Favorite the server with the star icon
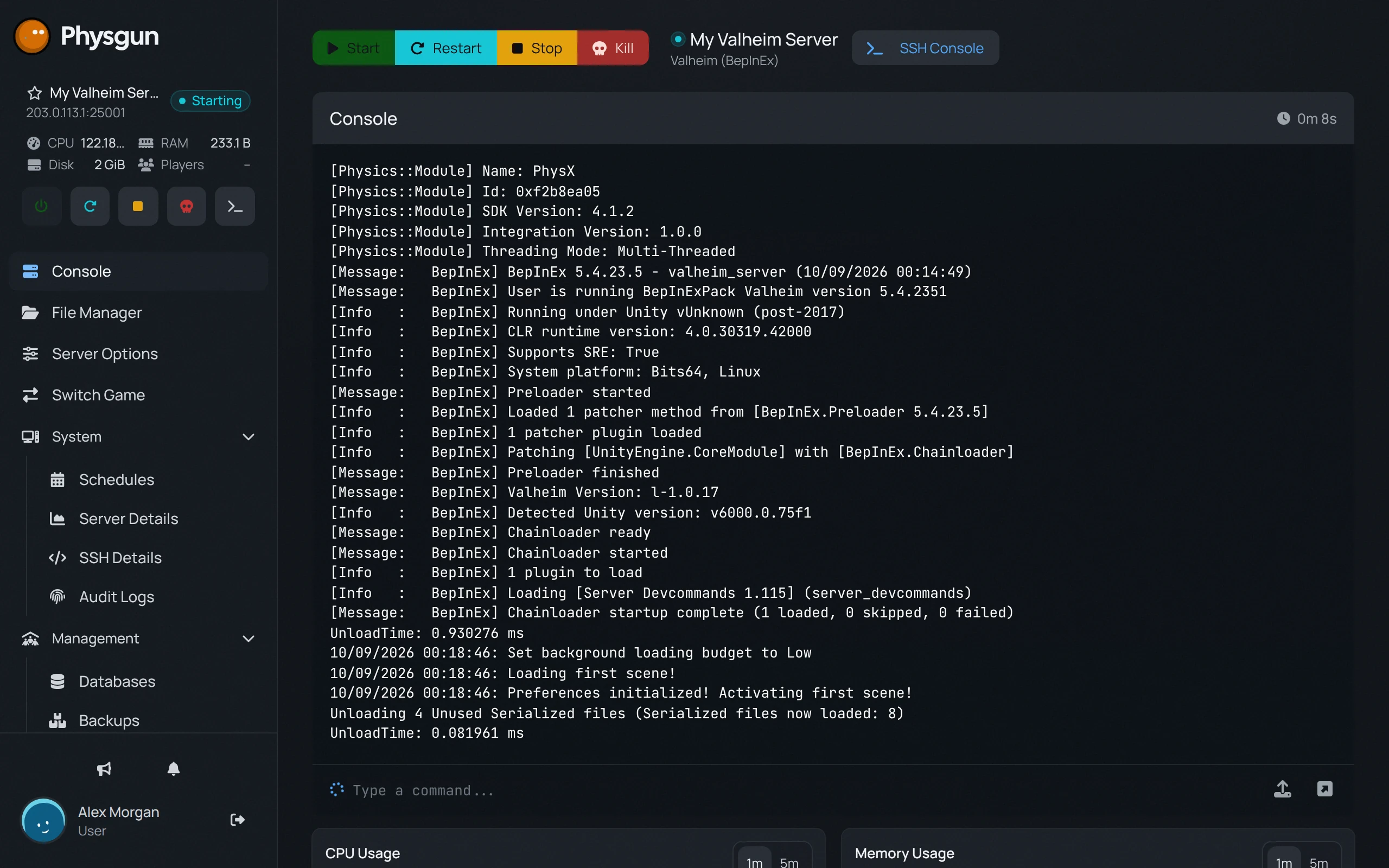Viewport: 1389px width, 868px height. 34,93
